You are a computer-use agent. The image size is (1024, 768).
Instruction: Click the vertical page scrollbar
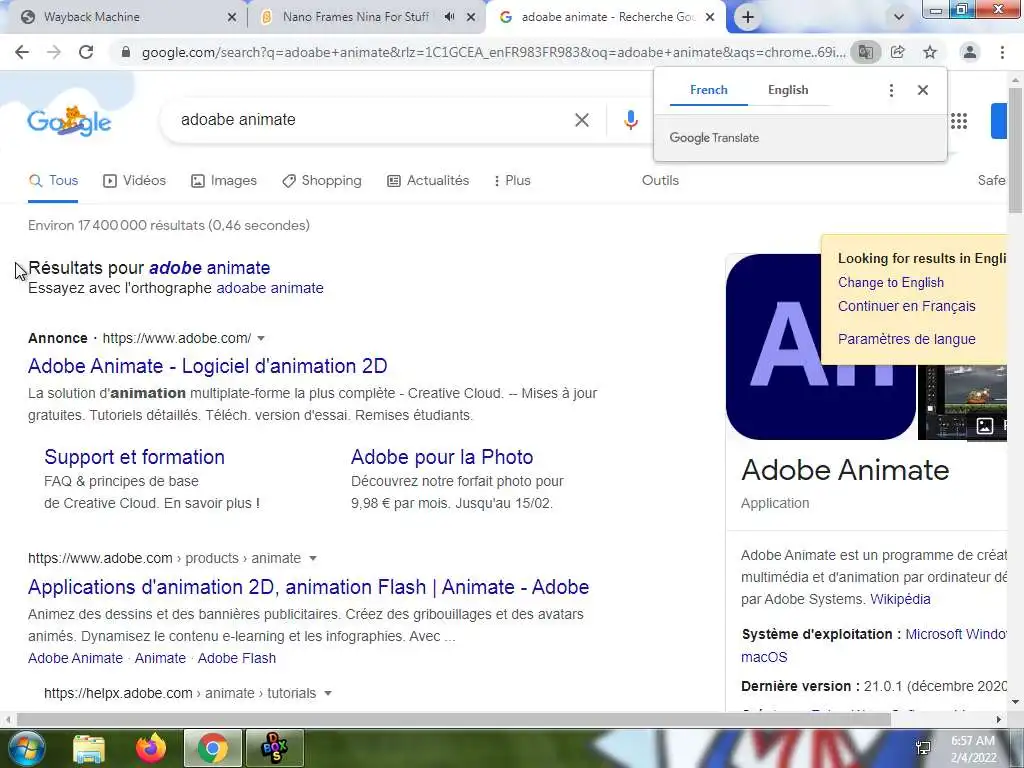pos(1016,150)
